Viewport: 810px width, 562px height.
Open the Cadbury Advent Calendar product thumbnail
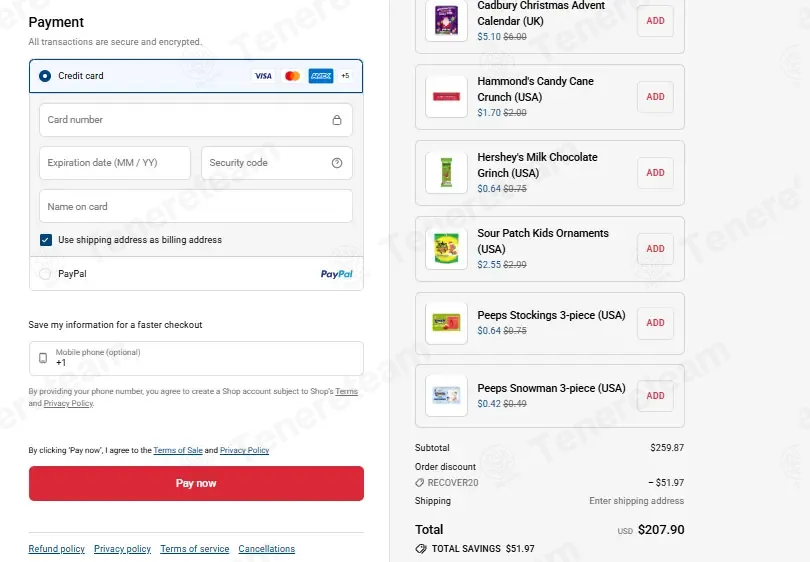(446, 21)
